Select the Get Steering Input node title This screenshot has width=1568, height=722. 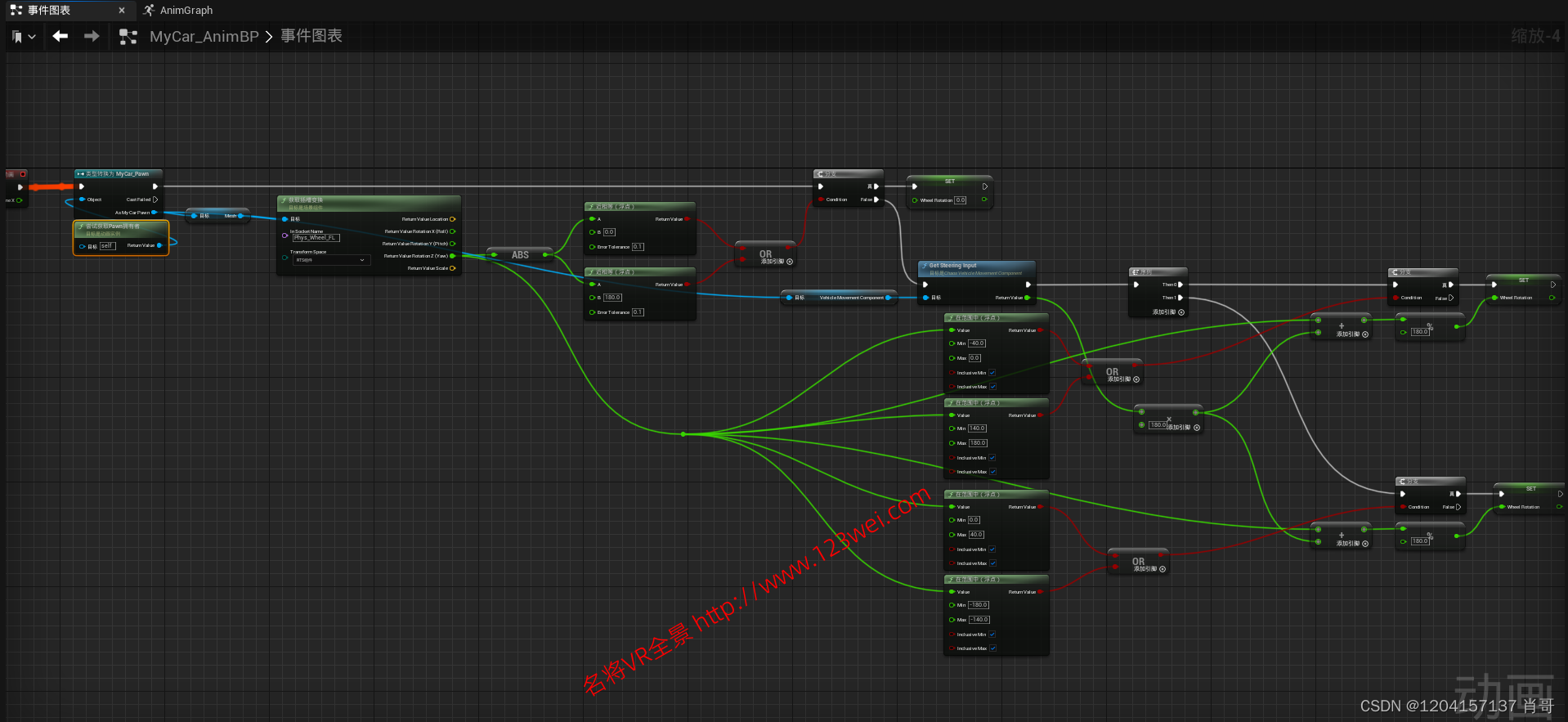coord(952,266)
